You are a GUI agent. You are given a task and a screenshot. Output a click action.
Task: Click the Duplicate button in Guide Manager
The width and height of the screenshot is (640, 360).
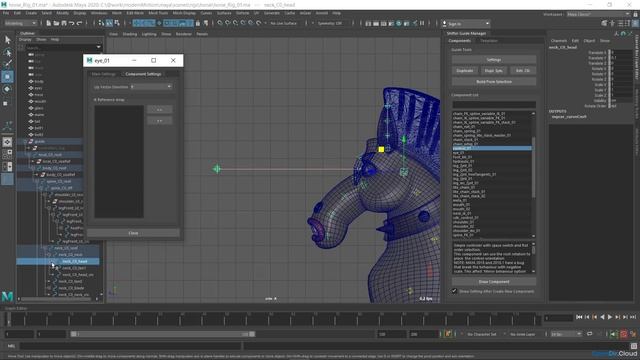click(464, 71)
